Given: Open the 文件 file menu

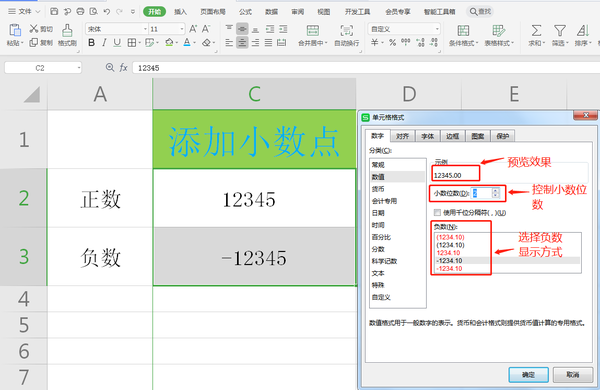Looking at the screenshot, I should click(24, 11).
